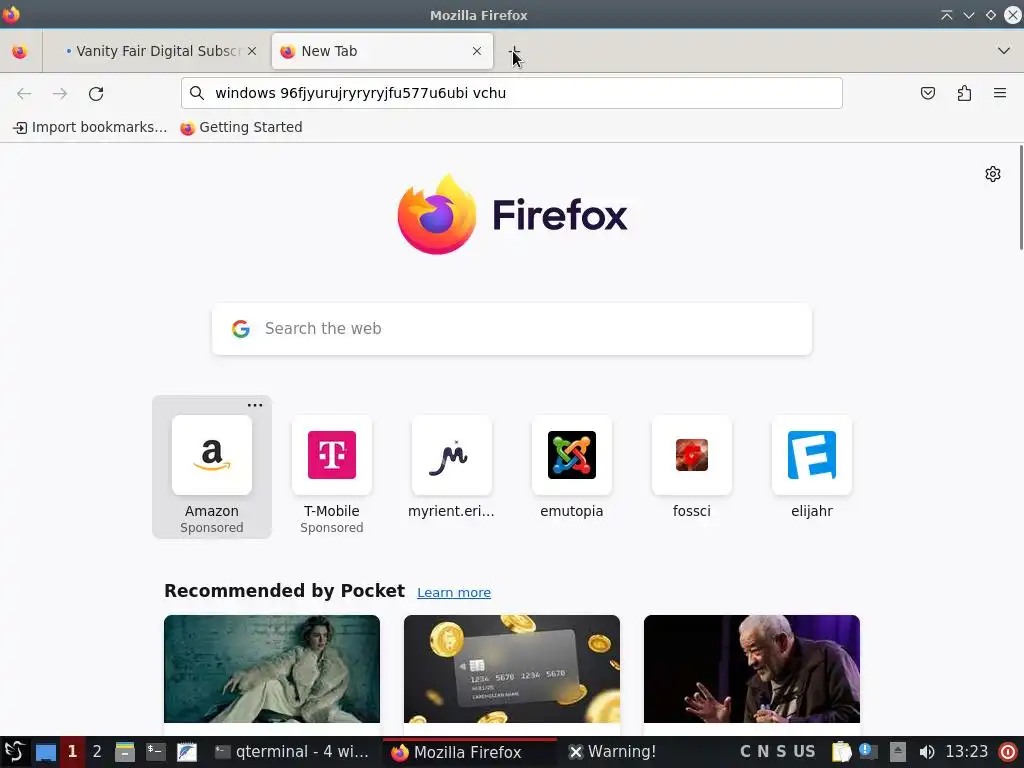1024x768 pixels.
Task: Open the taskbar application launcher menu
Action: 14,752
